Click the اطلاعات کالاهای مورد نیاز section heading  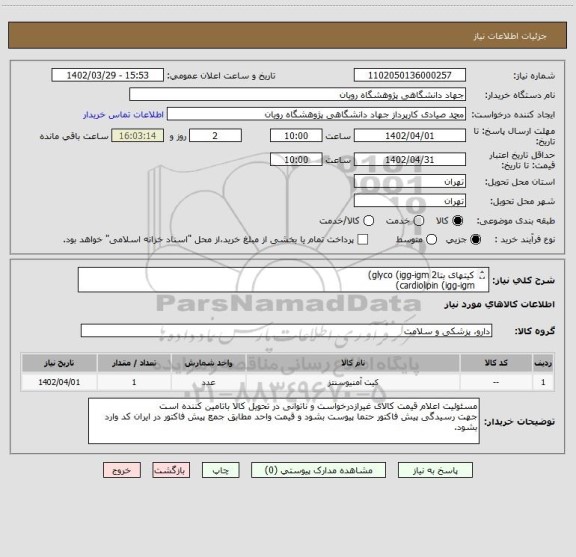point(500,305)
